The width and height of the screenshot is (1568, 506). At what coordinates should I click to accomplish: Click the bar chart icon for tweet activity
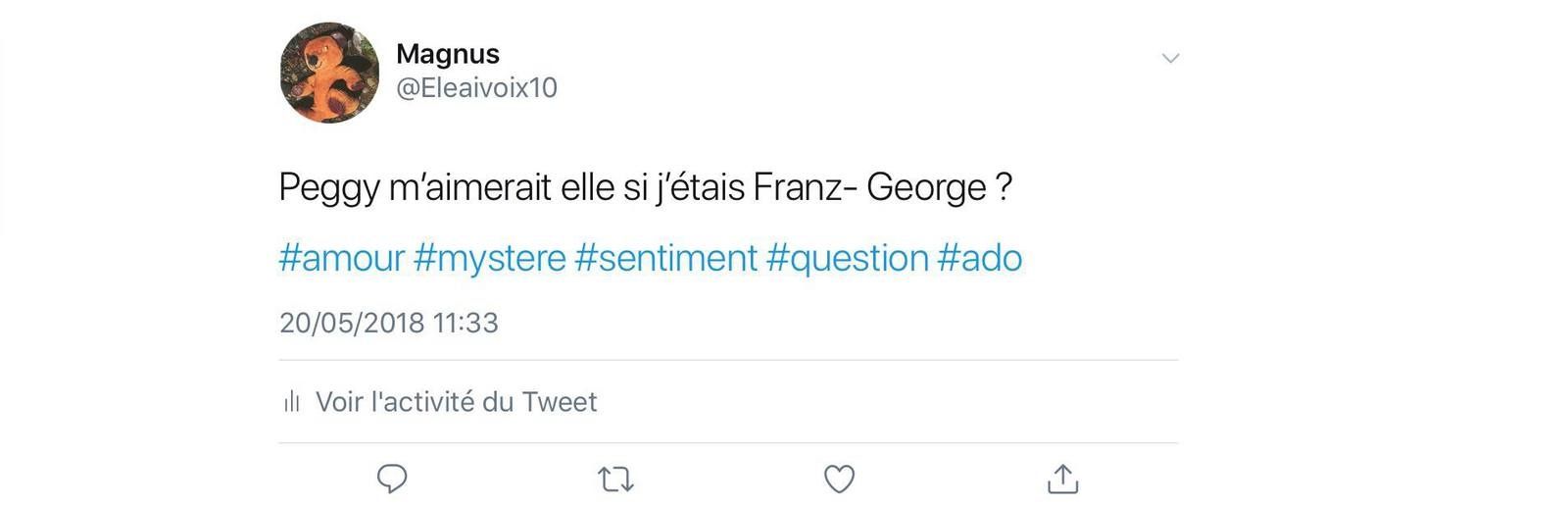coord(291,401)
